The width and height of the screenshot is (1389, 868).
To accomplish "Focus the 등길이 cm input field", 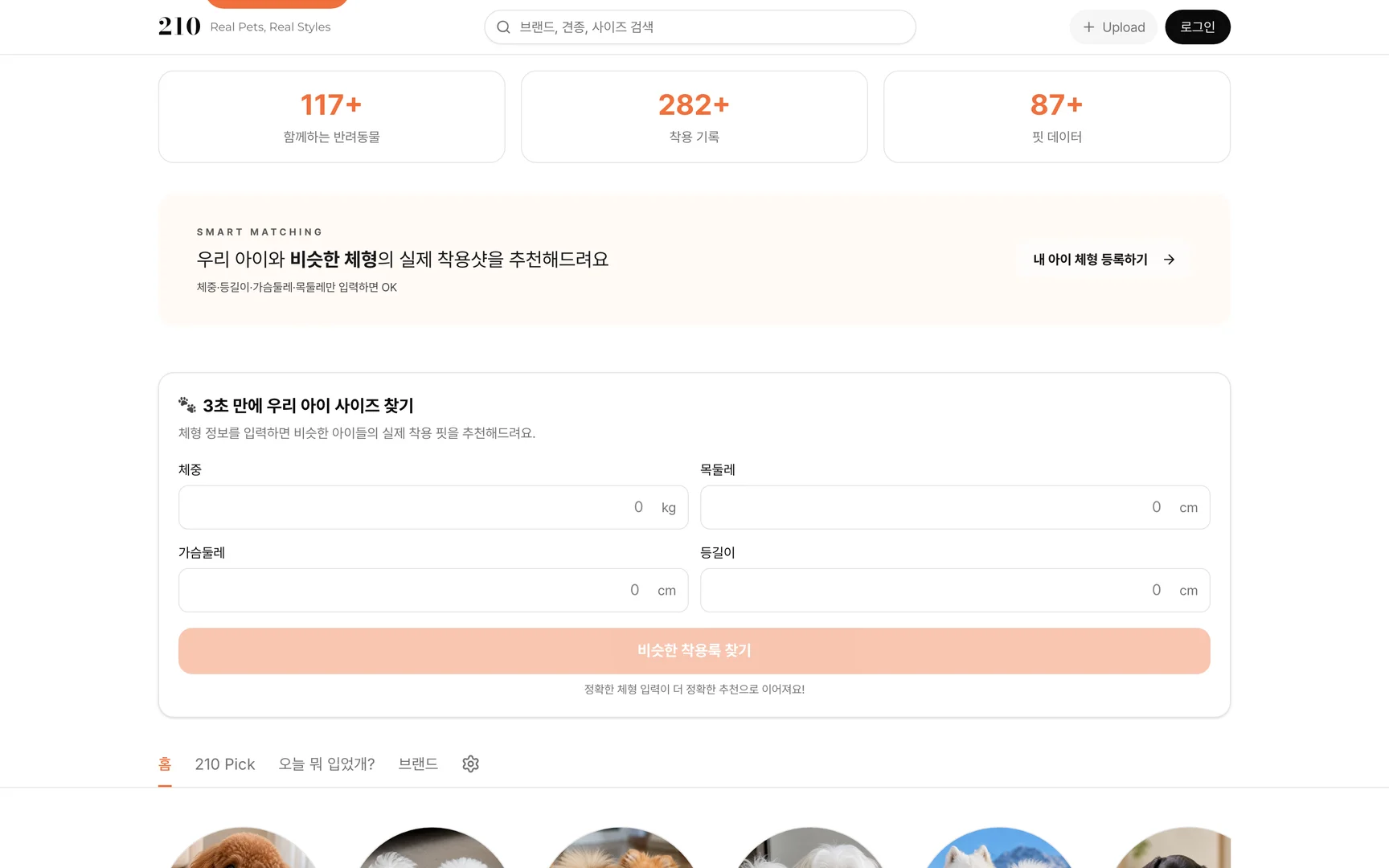I will (x=955, y=590).
